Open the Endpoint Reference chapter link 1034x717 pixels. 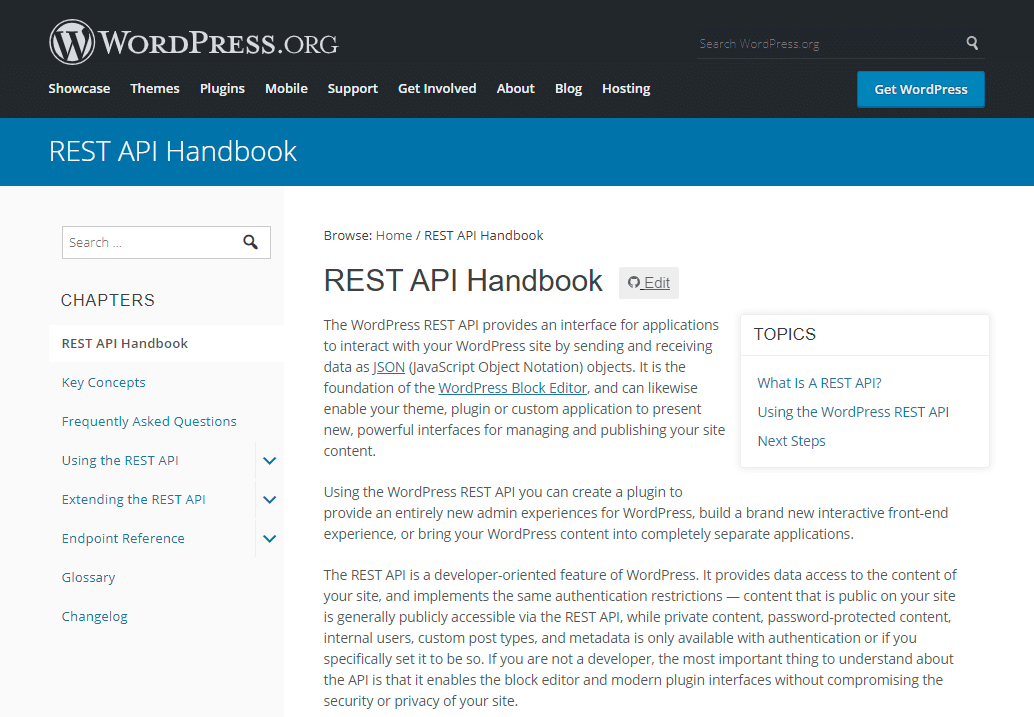tap(123, 538)
